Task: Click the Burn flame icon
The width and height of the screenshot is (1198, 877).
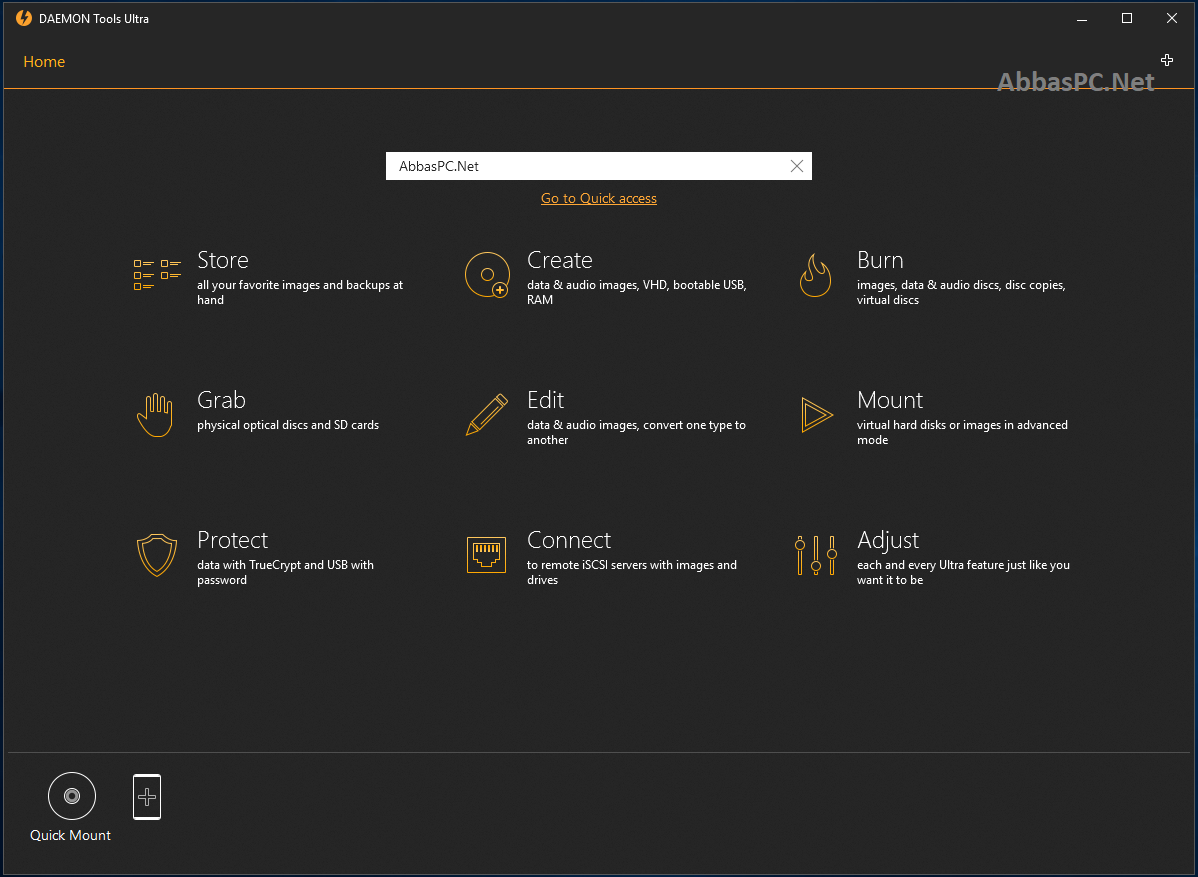Action: click(x=815, y=275)
